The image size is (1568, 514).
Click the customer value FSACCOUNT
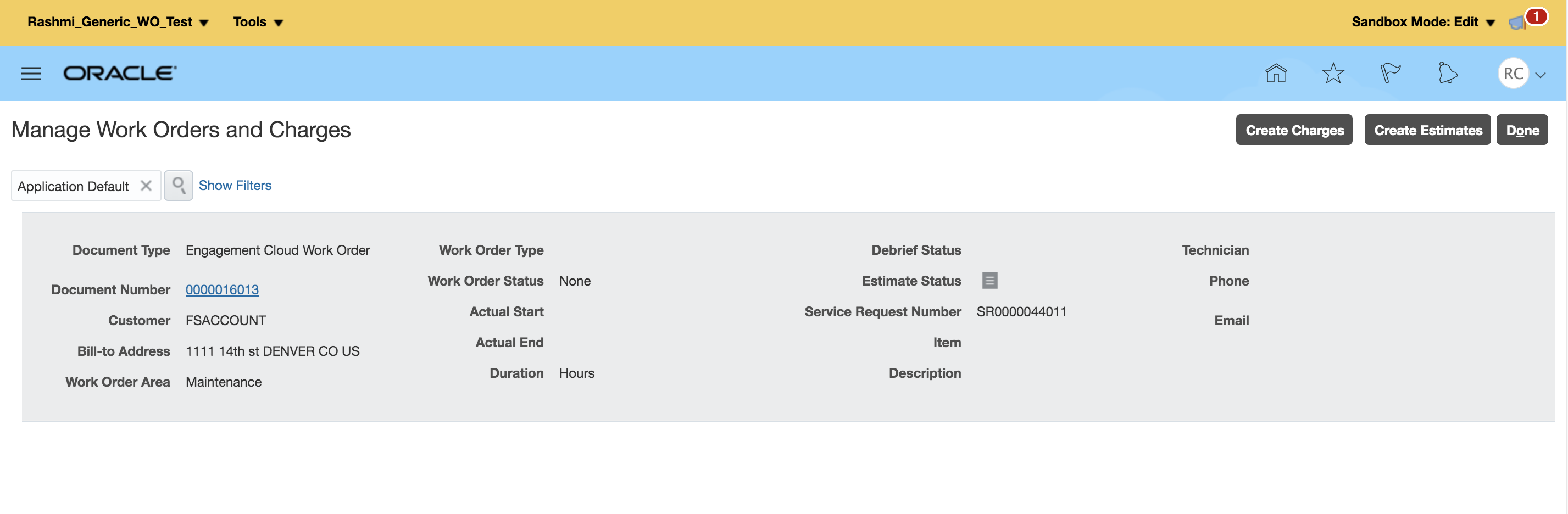226,321
